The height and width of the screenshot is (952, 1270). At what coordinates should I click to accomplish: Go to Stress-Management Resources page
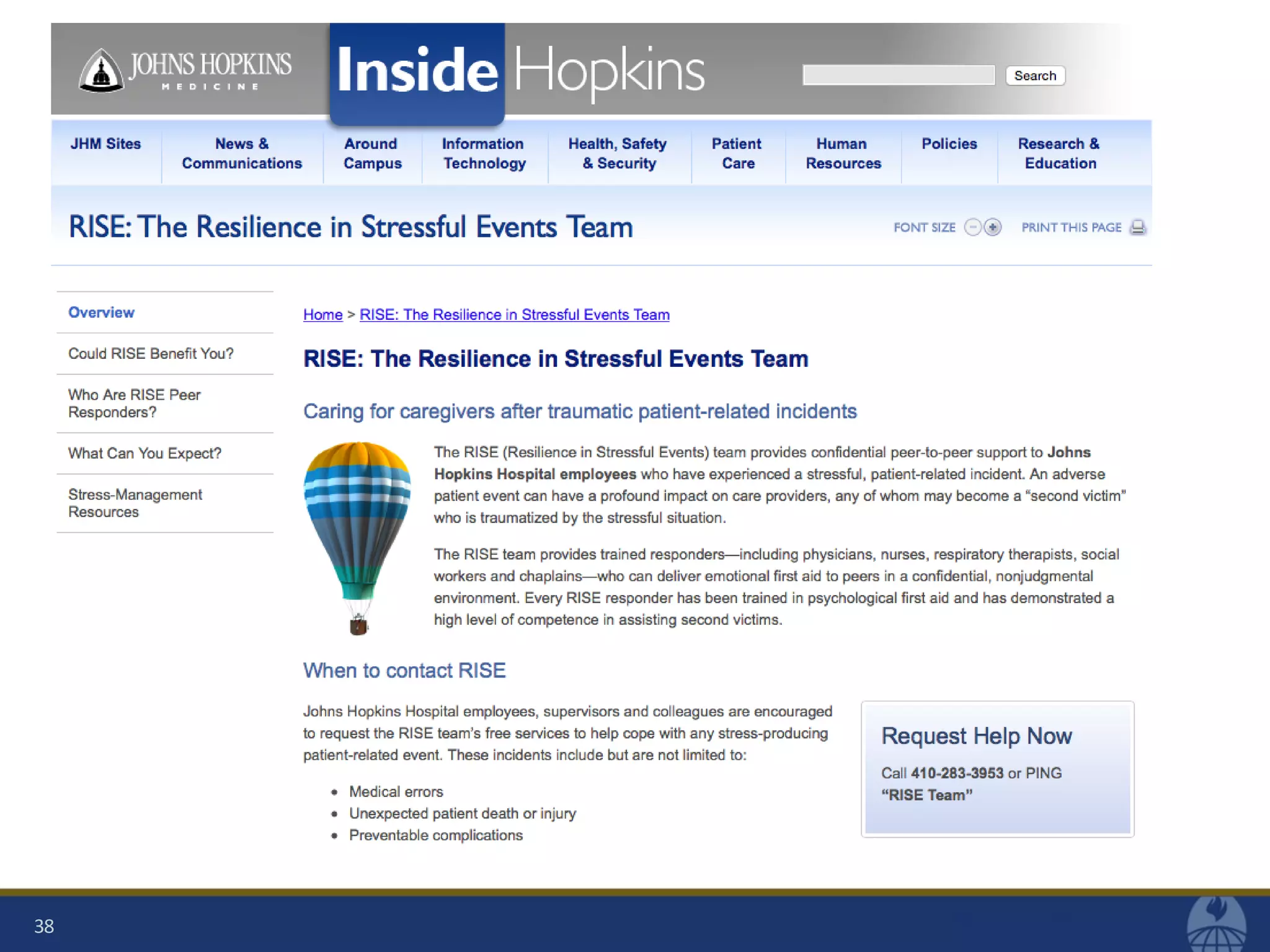tap(135, 503)
